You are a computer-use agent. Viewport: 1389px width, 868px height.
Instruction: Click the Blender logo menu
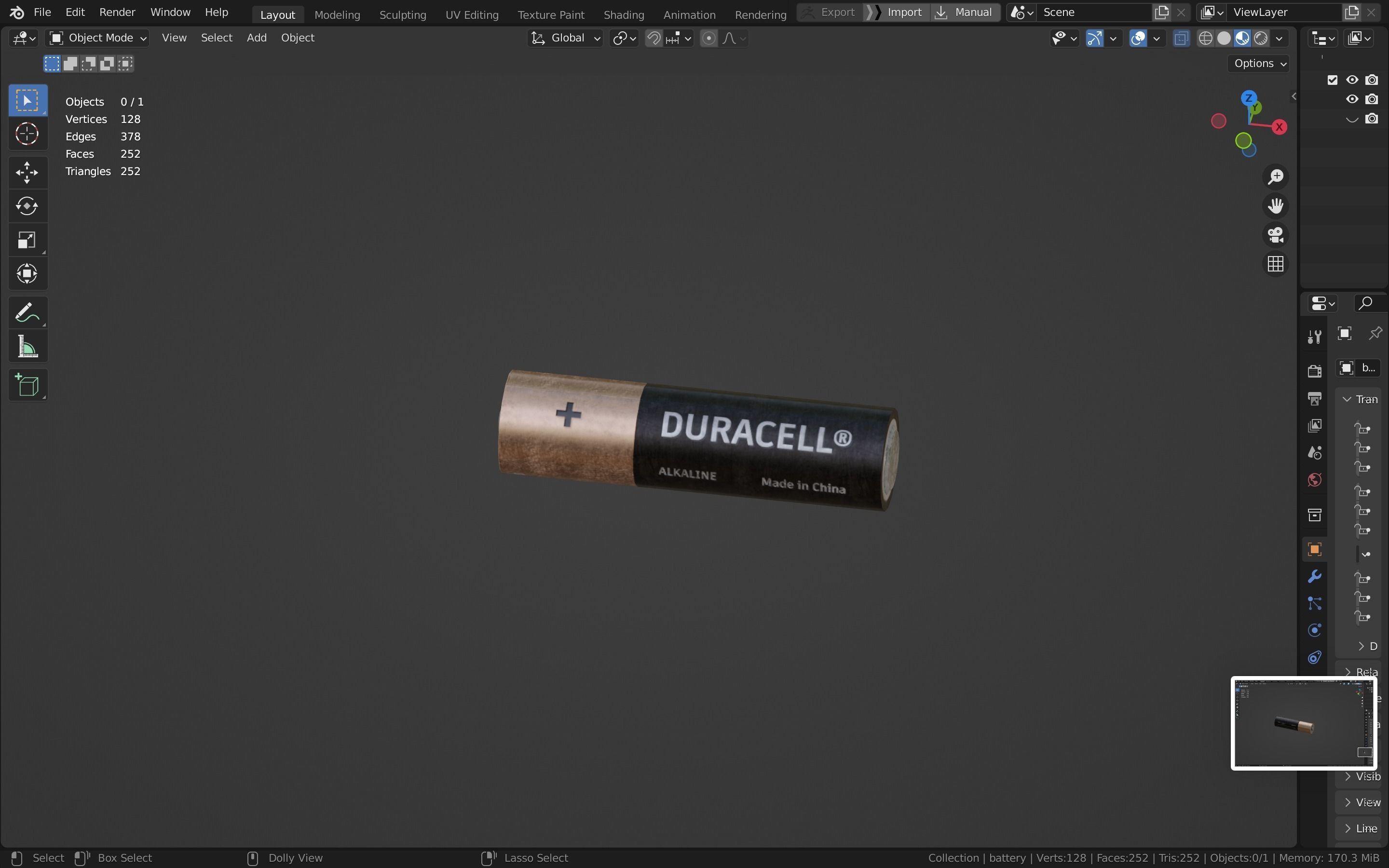[17, 12]
